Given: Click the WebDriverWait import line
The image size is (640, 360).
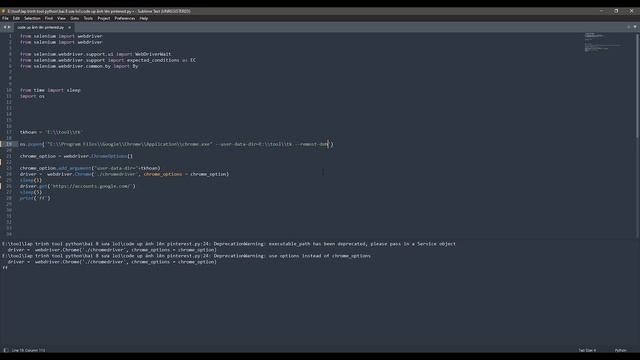Looking at the screenshot, I should (x=96, y=54).
